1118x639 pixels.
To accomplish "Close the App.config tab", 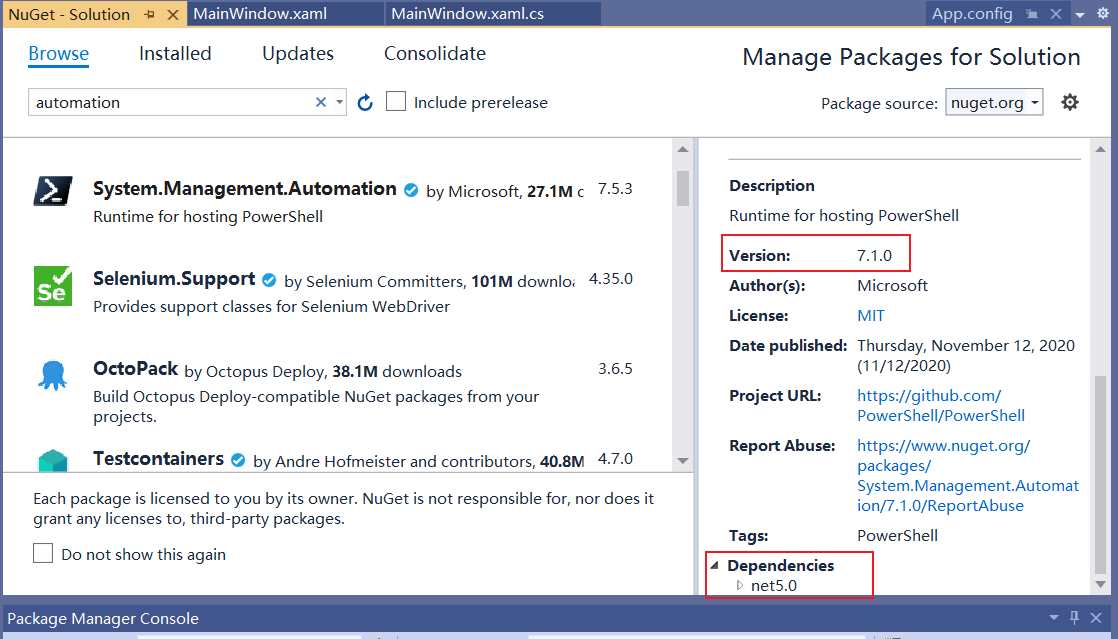I will point(1056,14).
